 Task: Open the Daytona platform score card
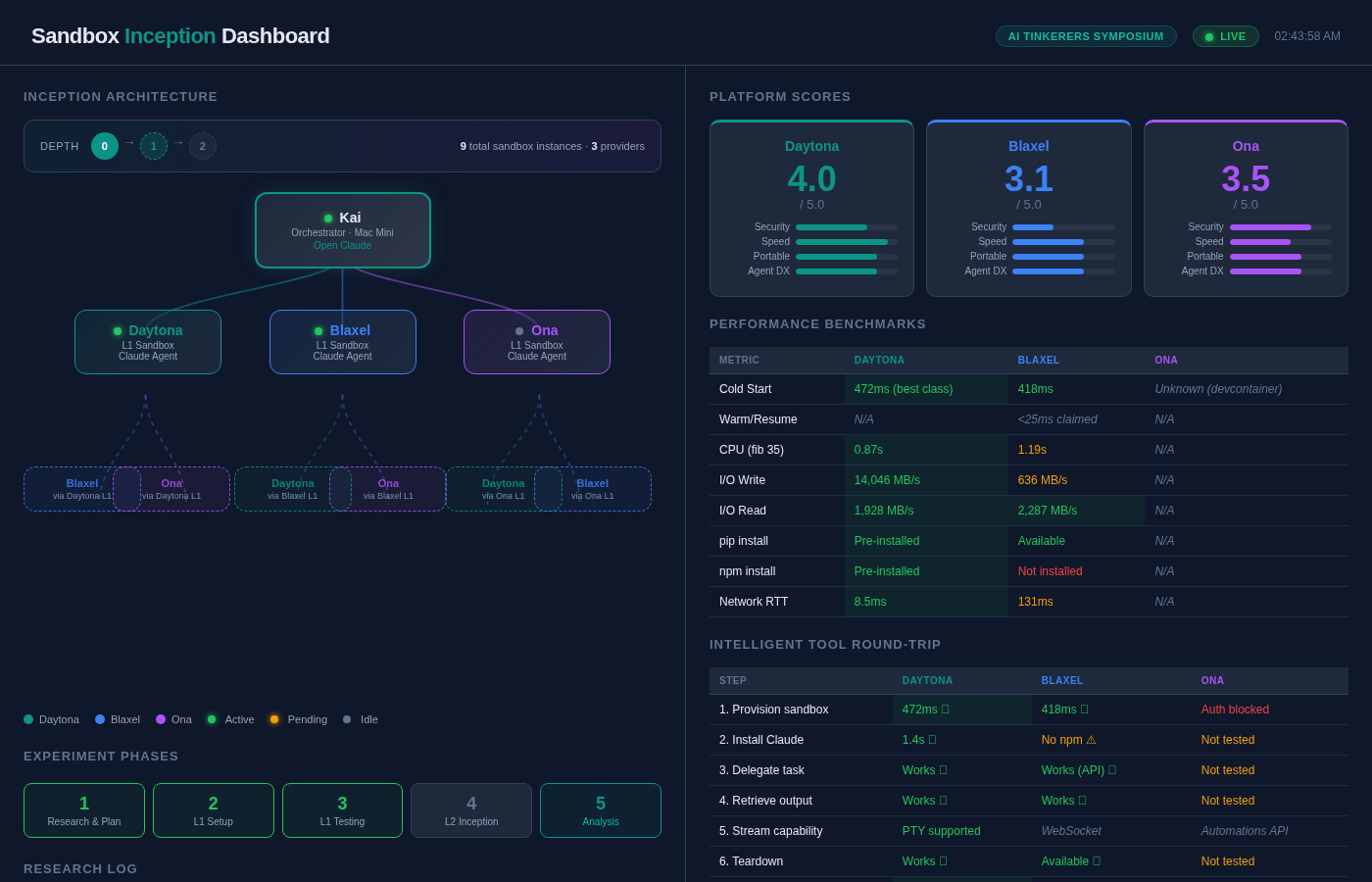click(811, 208)
